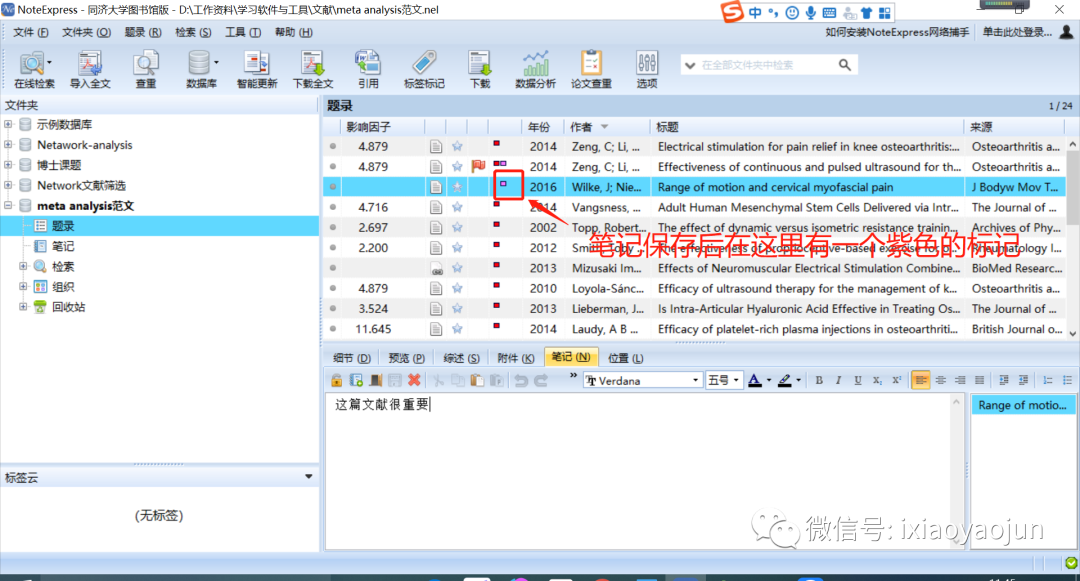1080x581 pixels.
Task: Toggle read status dot on the Topp 2002 row
Action: point(333,227)
